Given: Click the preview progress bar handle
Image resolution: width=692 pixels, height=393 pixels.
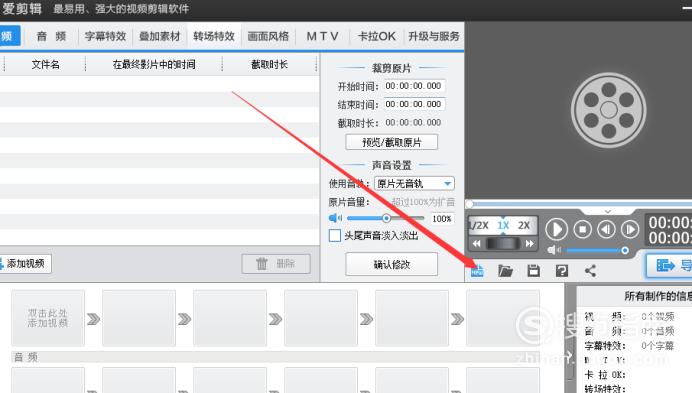Looking at the screenshot, I should click(x=470, y=204).
